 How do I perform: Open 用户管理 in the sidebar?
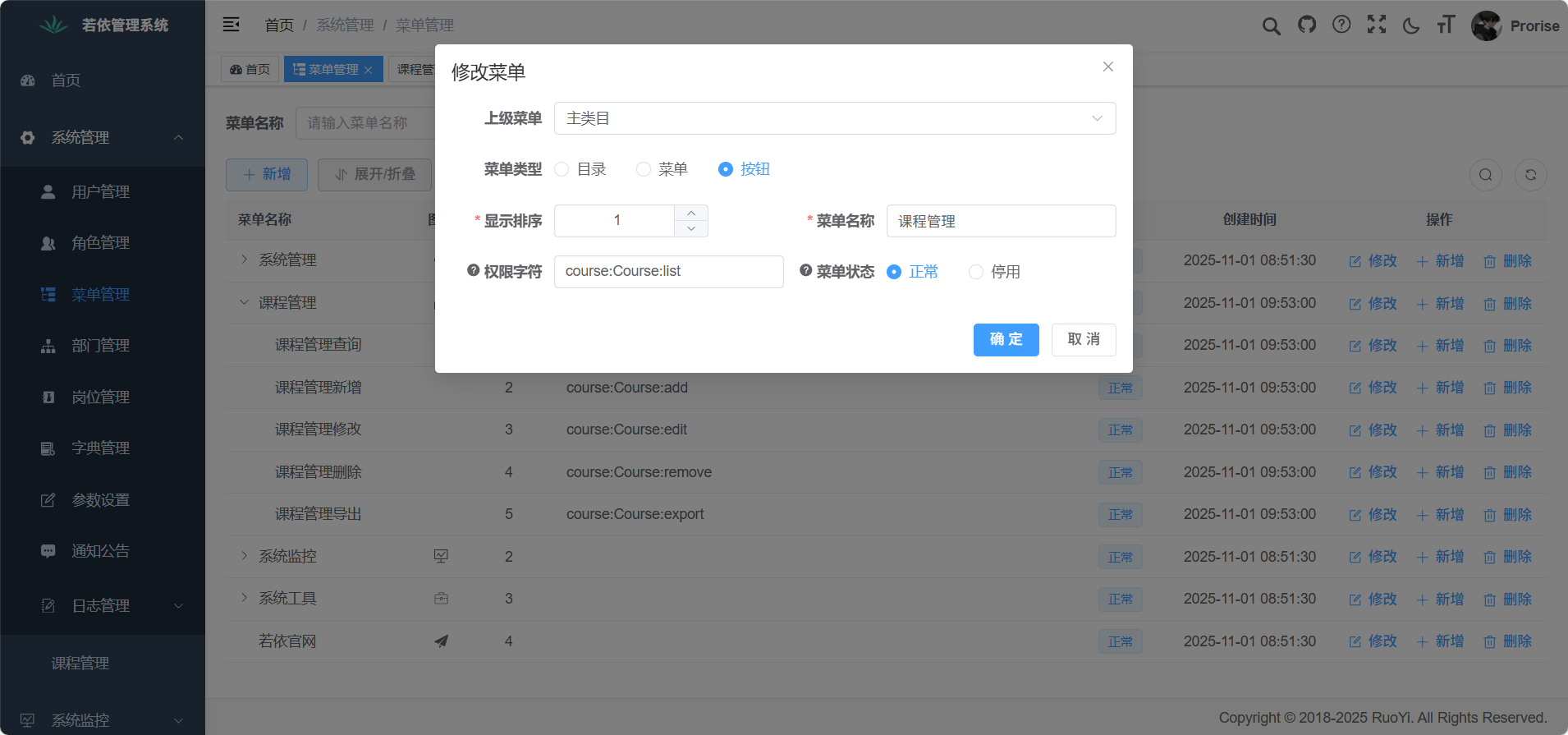pyautogui.click(x=100, y=192)
